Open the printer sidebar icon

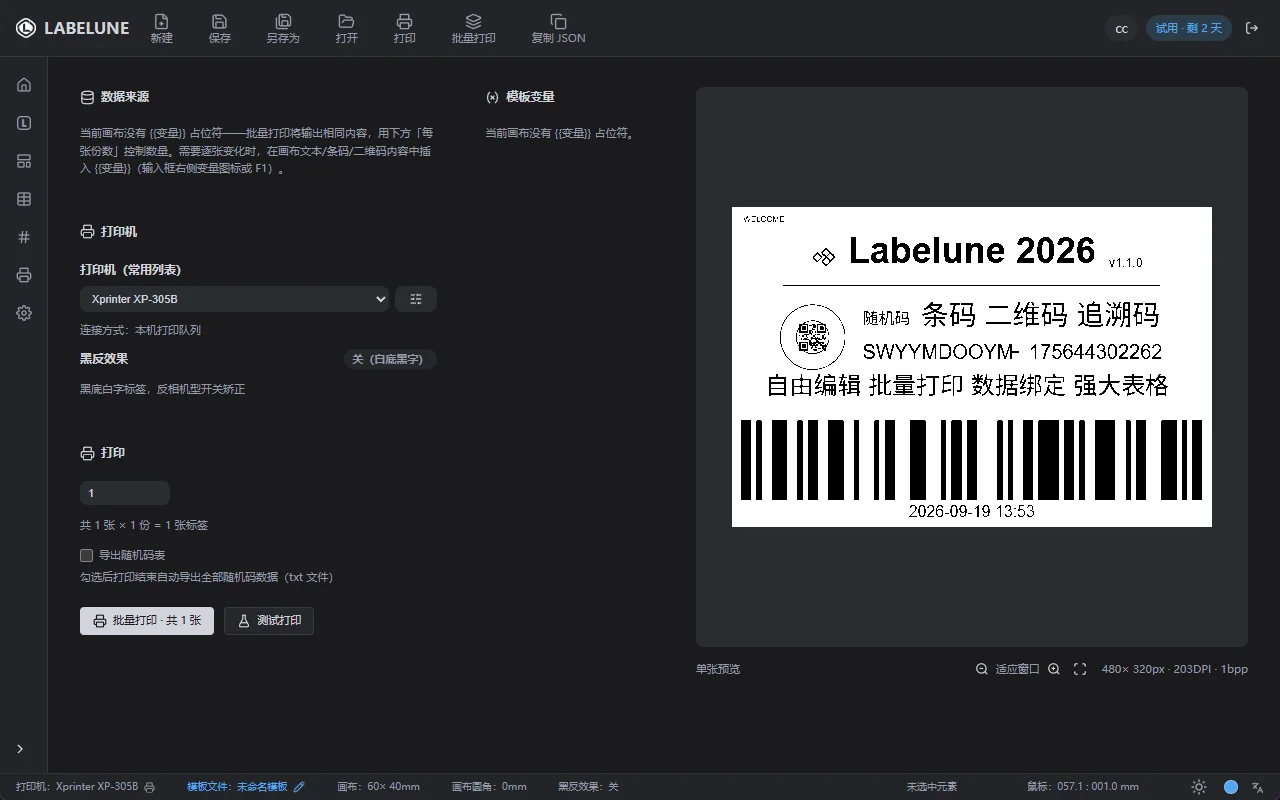point(24,275)
